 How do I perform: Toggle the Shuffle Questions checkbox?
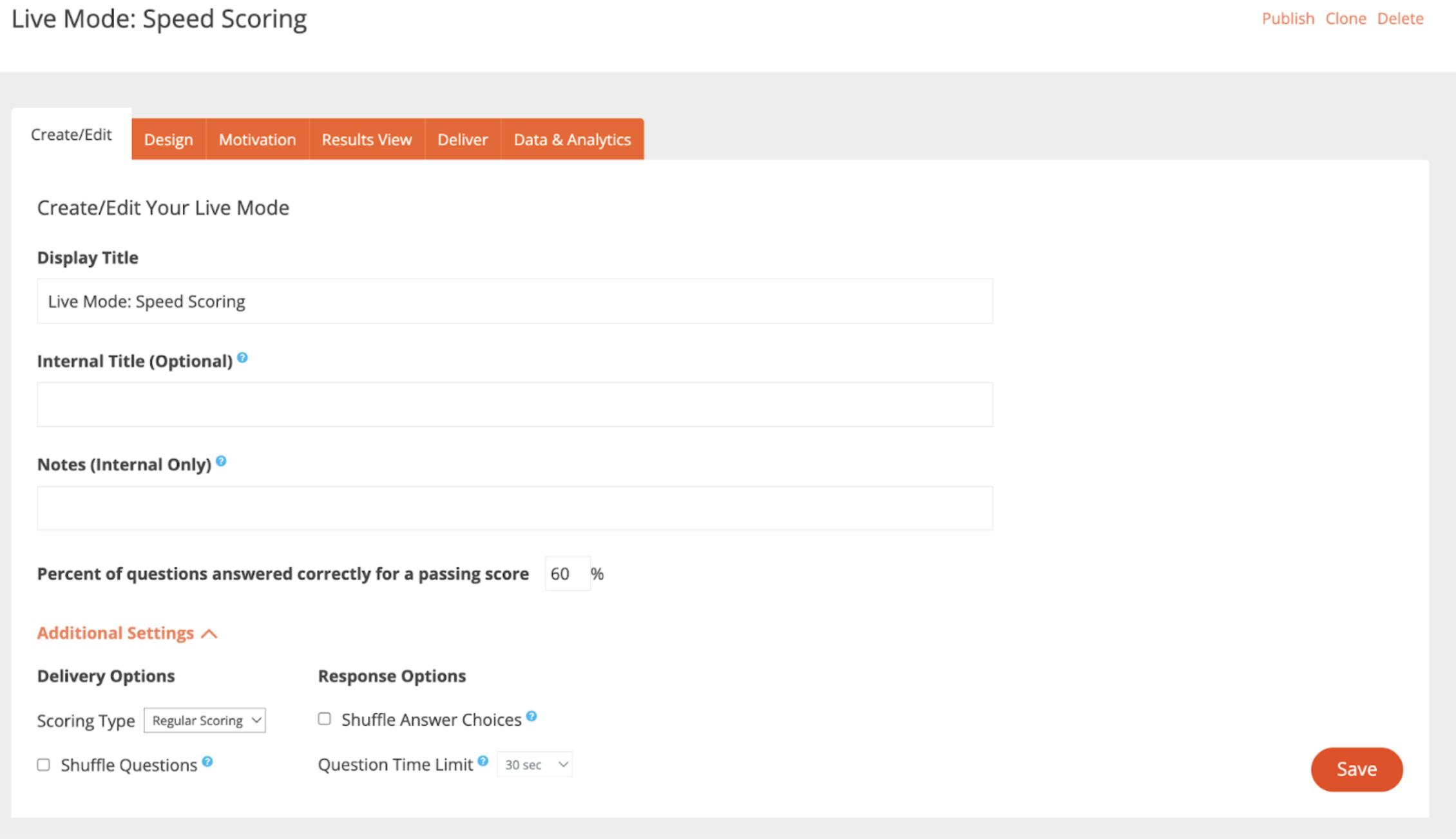point(44,765)
